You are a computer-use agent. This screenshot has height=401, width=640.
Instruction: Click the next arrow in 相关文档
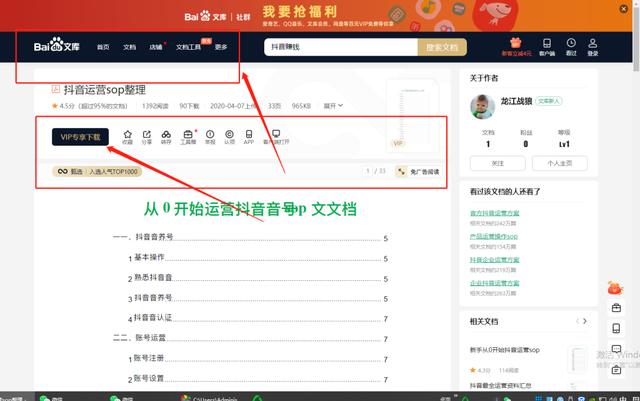pyautogui.click(x=585, y=321)
